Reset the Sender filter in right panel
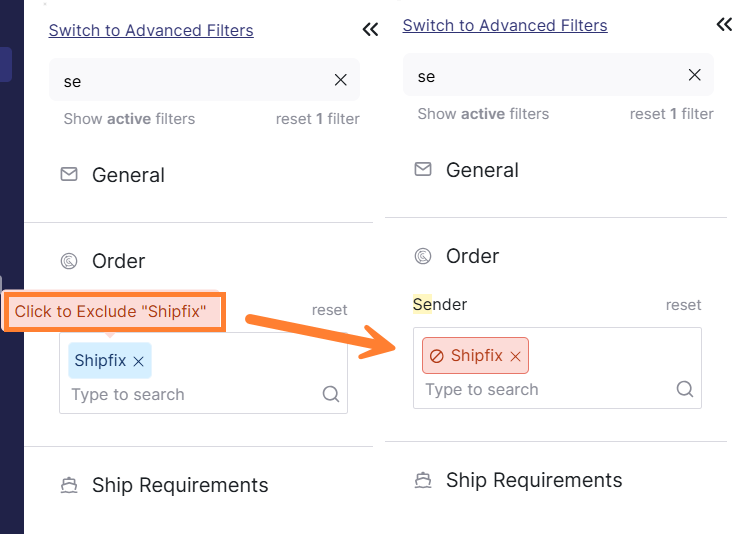This screenshot has height=534, width=737. click(x=683, y=304)
